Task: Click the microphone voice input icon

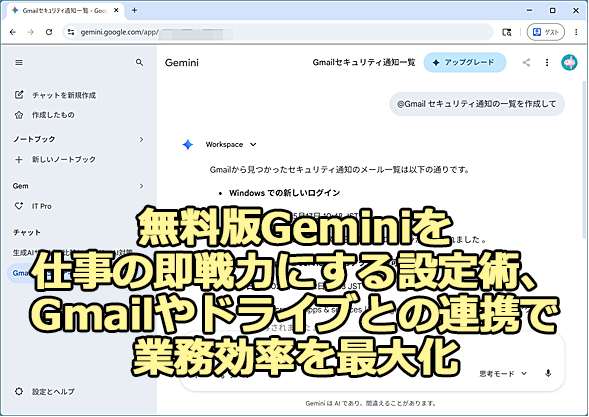Action: tap(548, 373)
